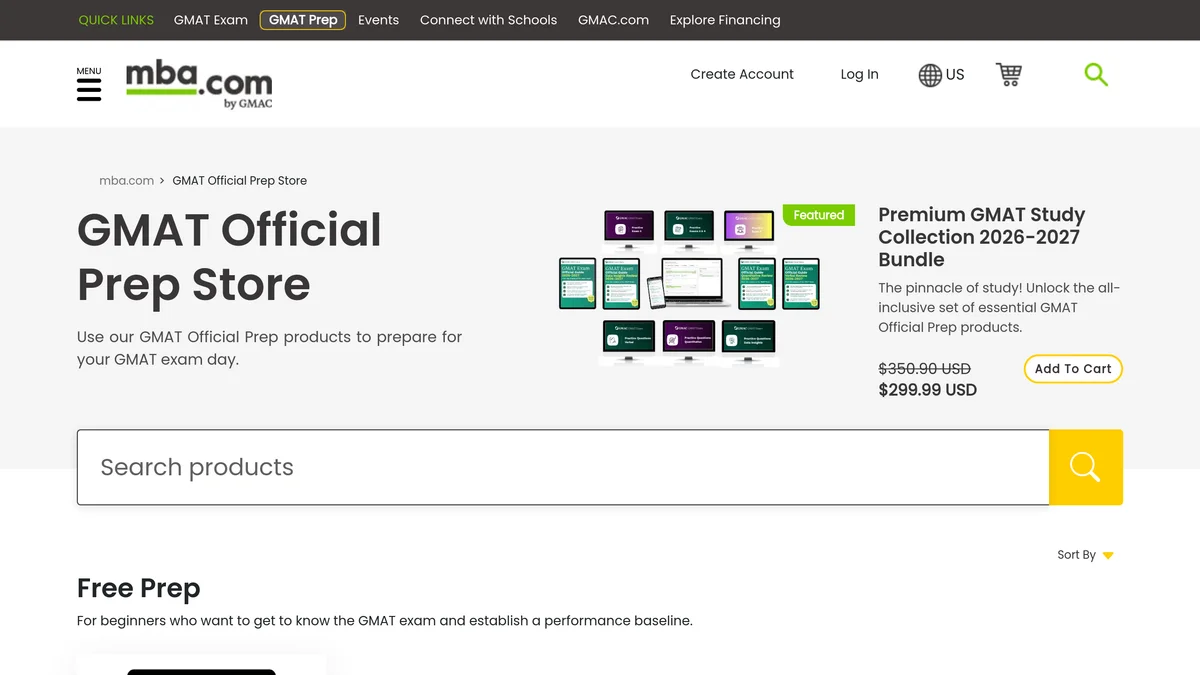The image size is (1200, 675).
Task: Open Connect with Schools link
Action: (488, 20)
